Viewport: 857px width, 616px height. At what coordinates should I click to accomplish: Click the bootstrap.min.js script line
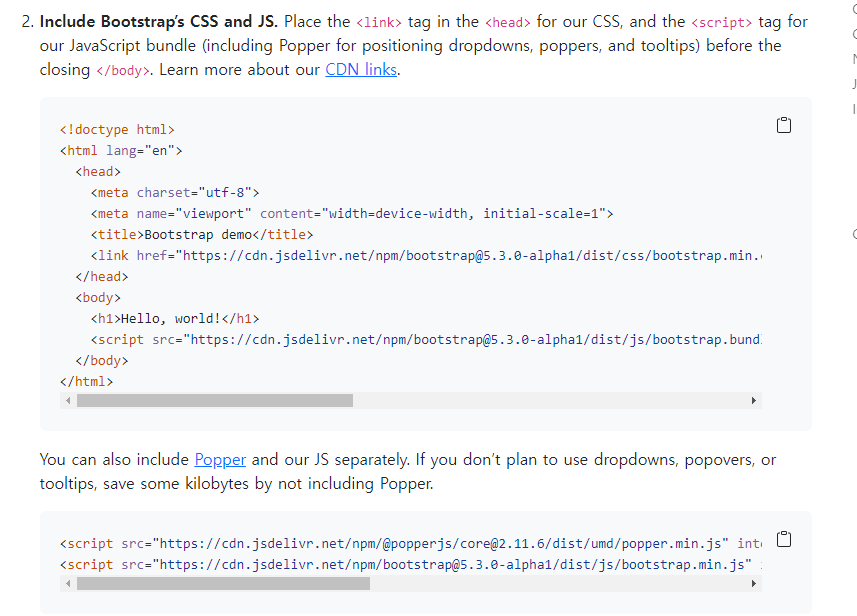[x=411, y=565]
